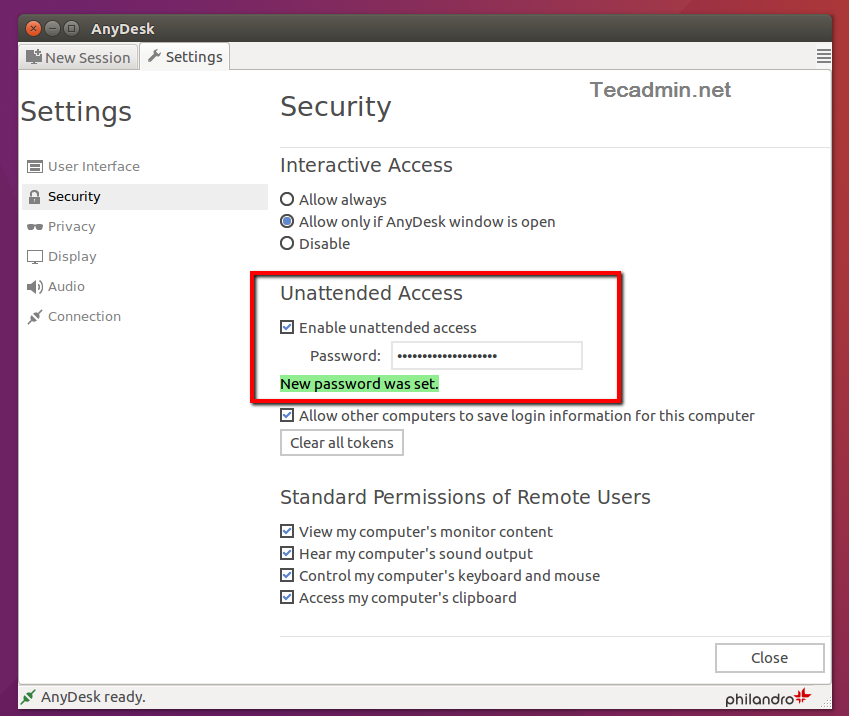Click the unattended access Password field
This screenshot has height=716, width=849.
pos(487,356)
